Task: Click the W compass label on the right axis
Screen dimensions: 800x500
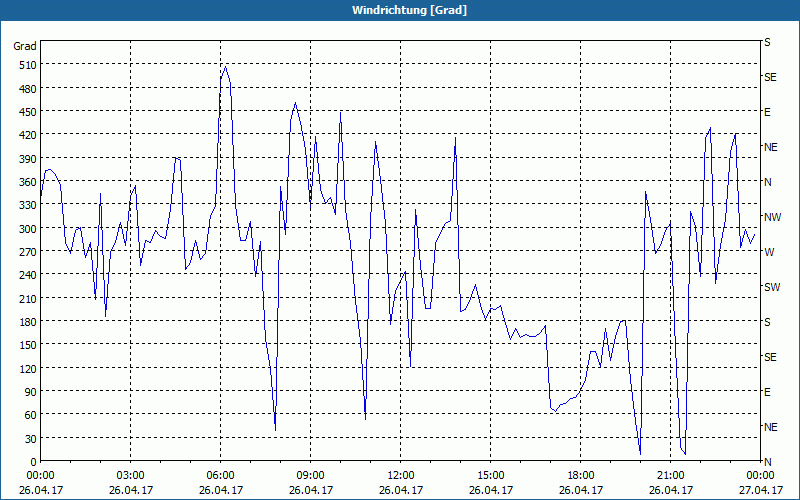Action: click(x=769, y=252)
